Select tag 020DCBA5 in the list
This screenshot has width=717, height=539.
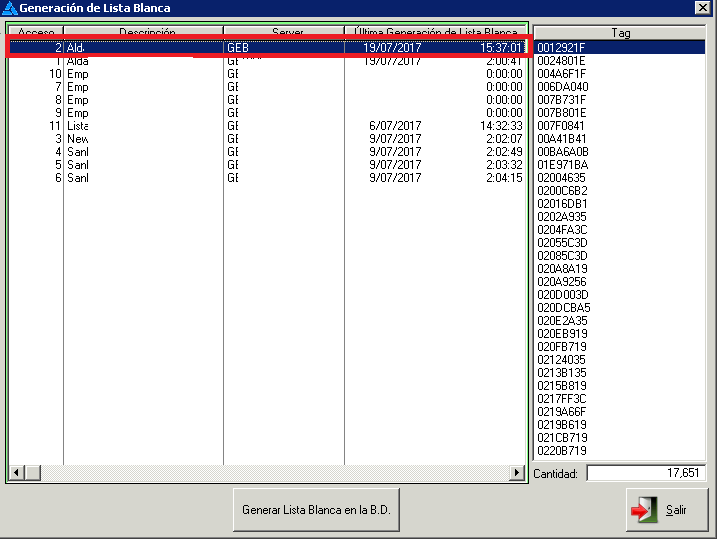click(x=563, y=308)
